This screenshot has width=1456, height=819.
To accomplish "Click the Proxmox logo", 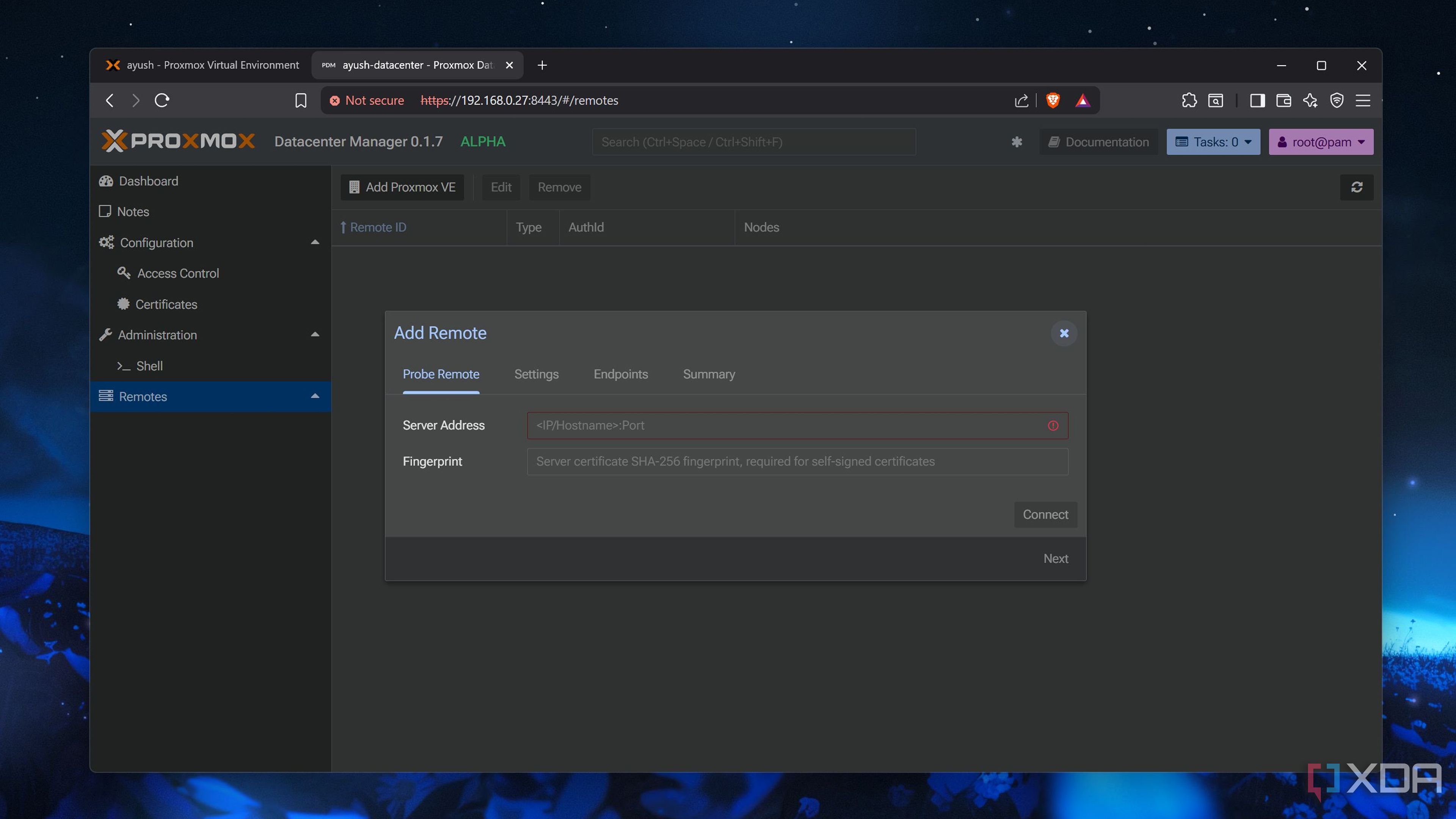I will [178, 141].
